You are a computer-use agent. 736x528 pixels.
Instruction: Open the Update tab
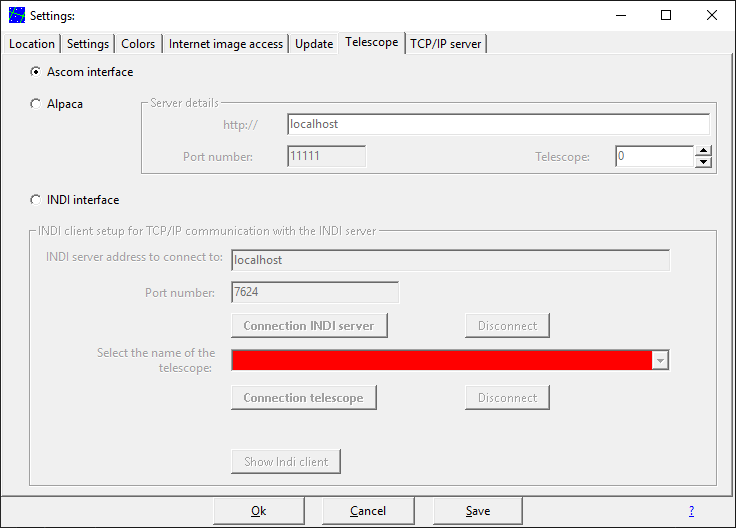tap(314, 44)
